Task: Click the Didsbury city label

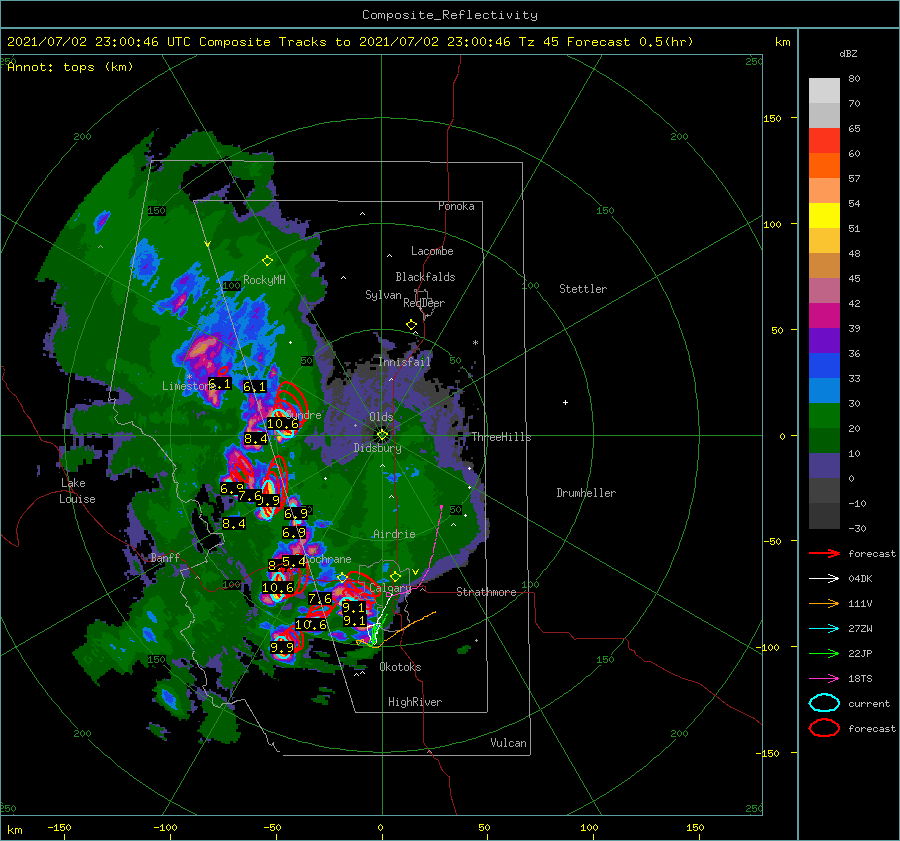Action: click(x=378, y=448)
